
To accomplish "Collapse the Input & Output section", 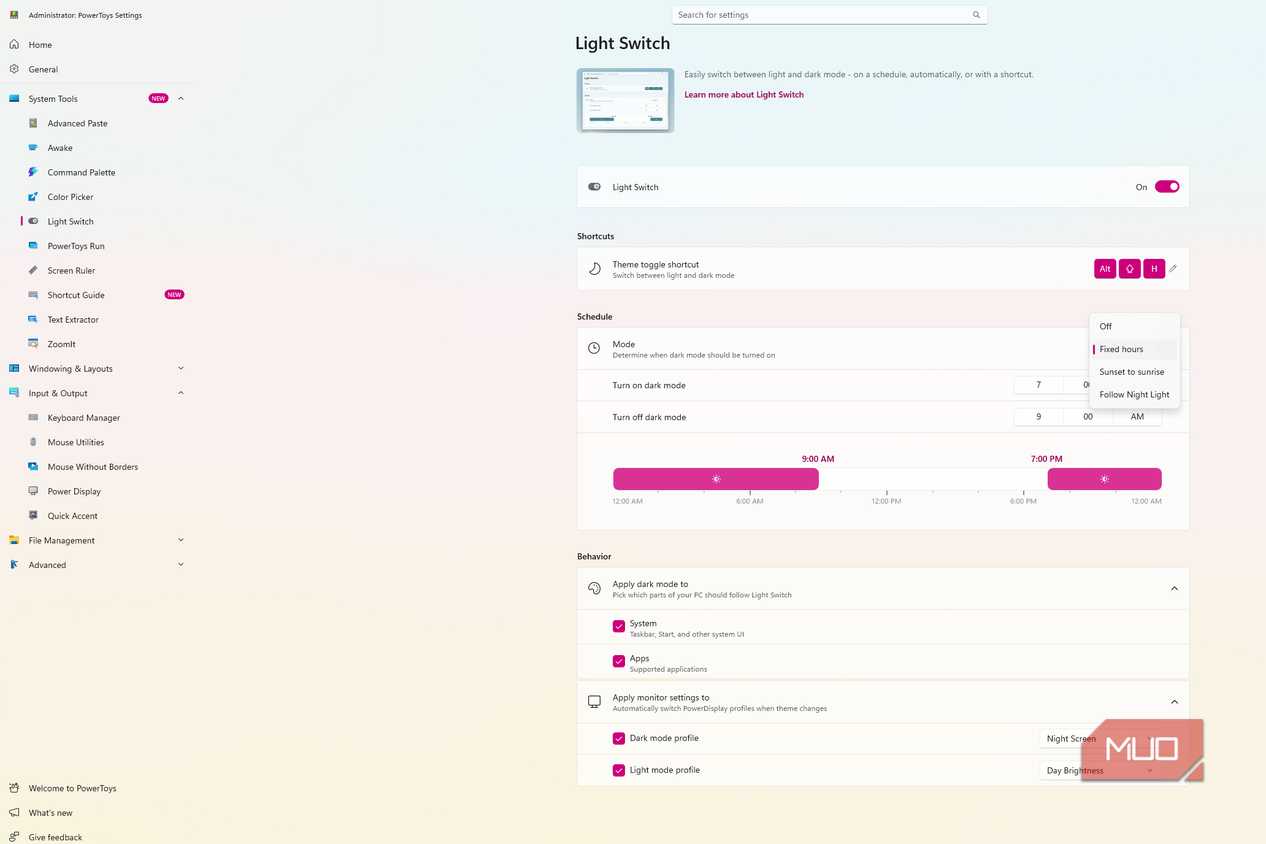I will click(181, 393).
